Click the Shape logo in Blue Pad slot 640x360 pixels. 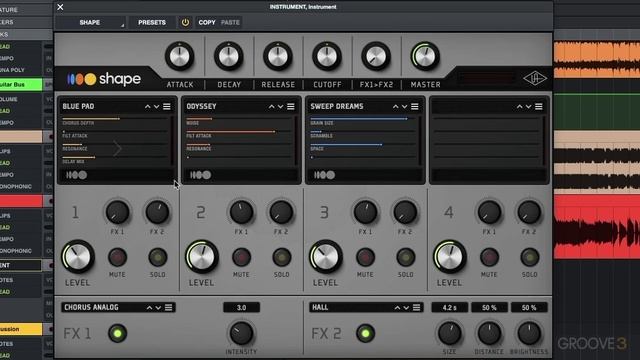pyautogui.click(x=77, y=175)
